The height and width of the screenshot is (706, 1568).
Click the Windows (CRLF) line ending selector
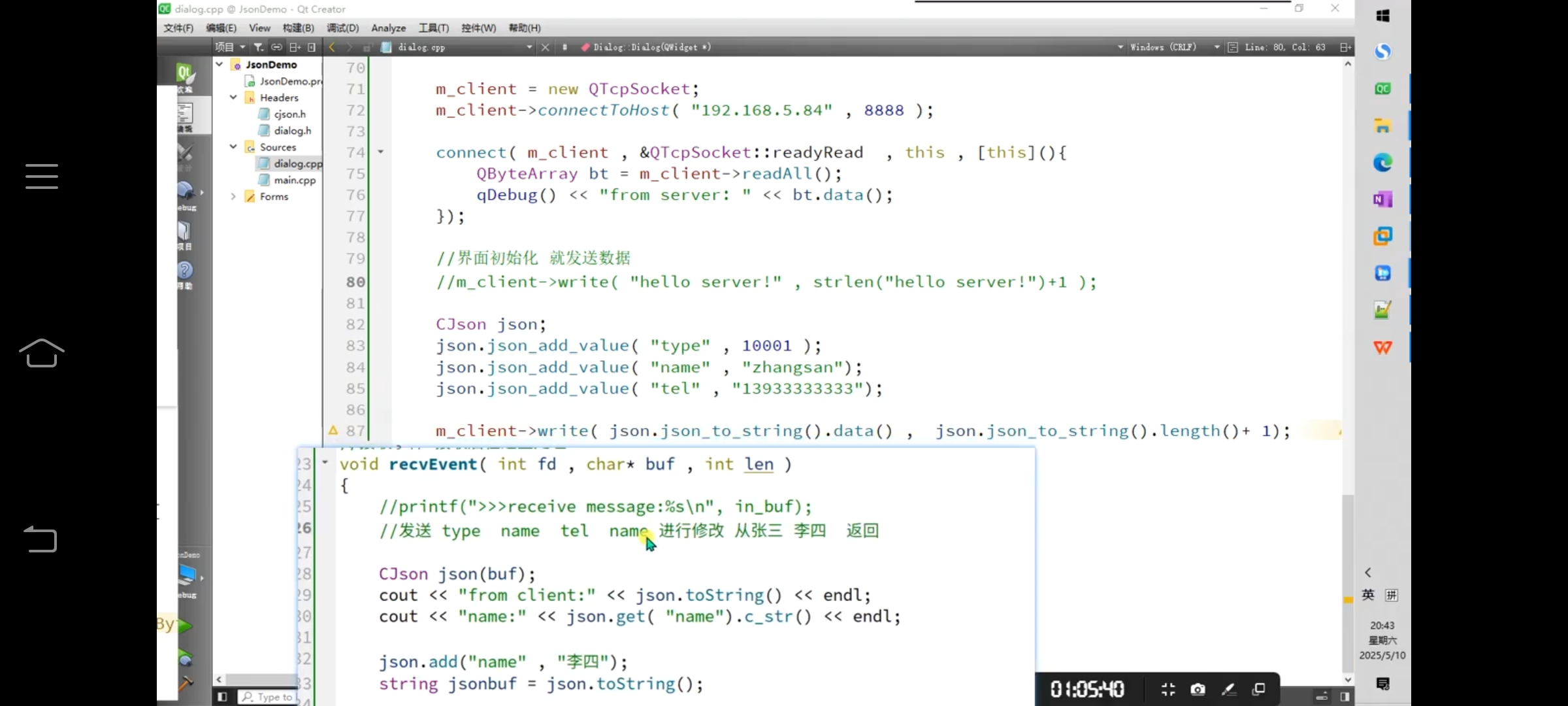click(x=1163, y=47)
